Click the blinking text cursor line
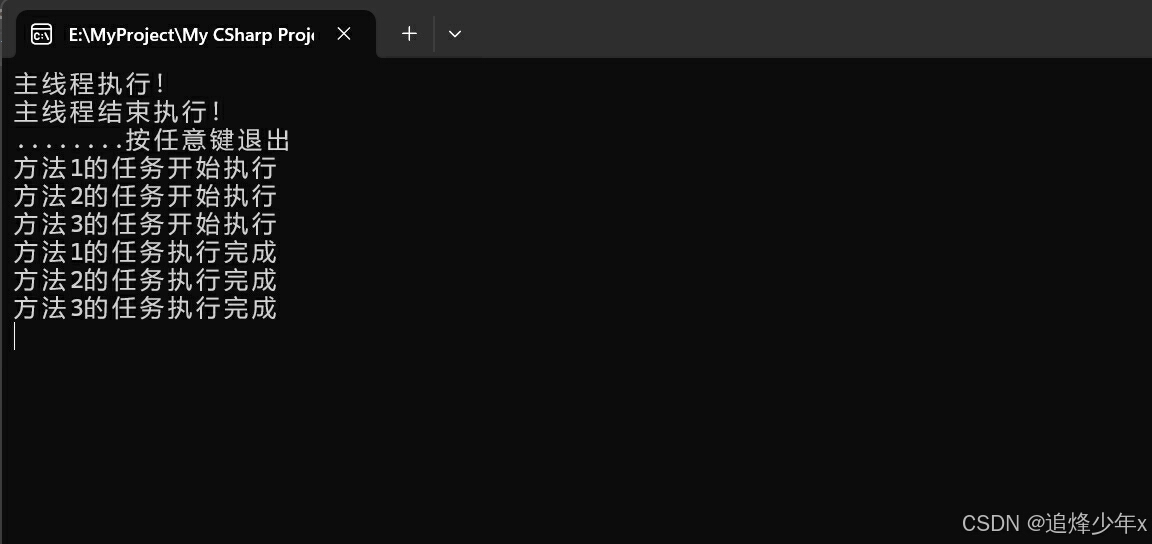This screenshot has height=544, width=1152. (x=14, y=336)
